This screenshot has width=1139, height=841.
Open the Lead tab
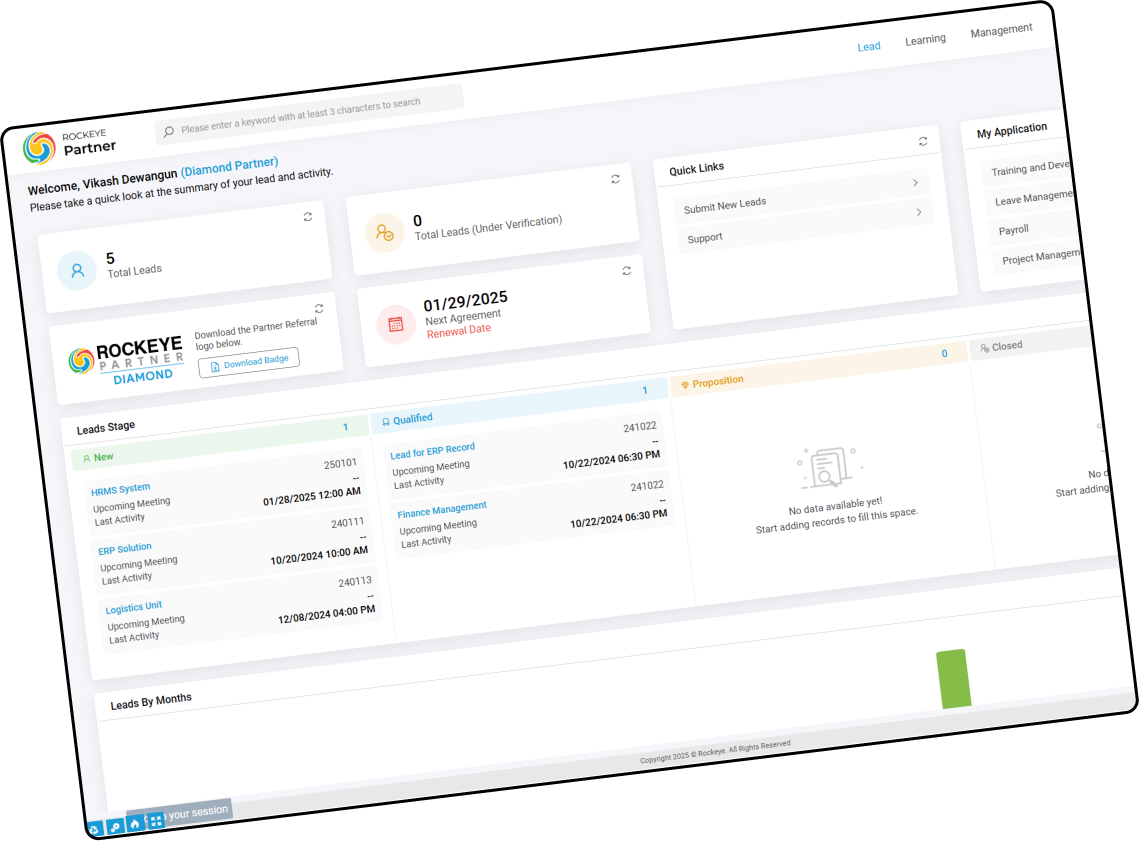[869, 46]
